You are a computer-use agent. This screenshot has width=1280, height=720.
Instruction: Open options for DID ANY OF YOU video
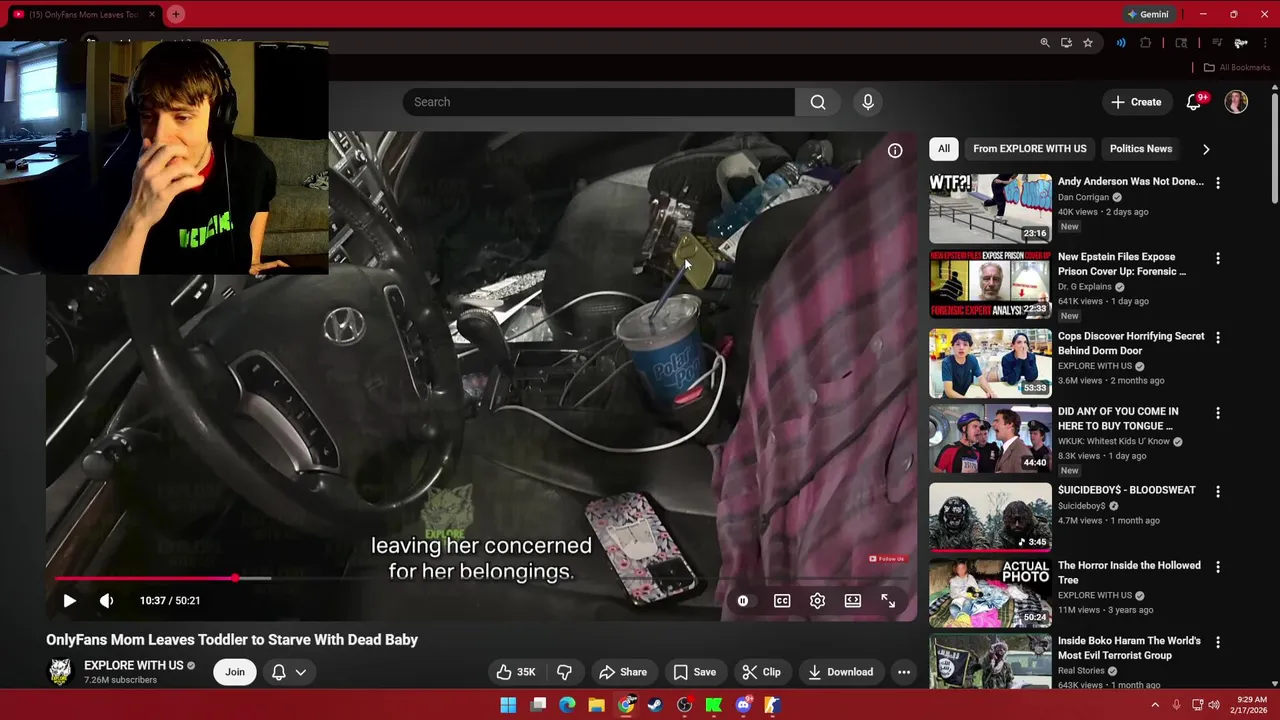tap(1218, 413)
